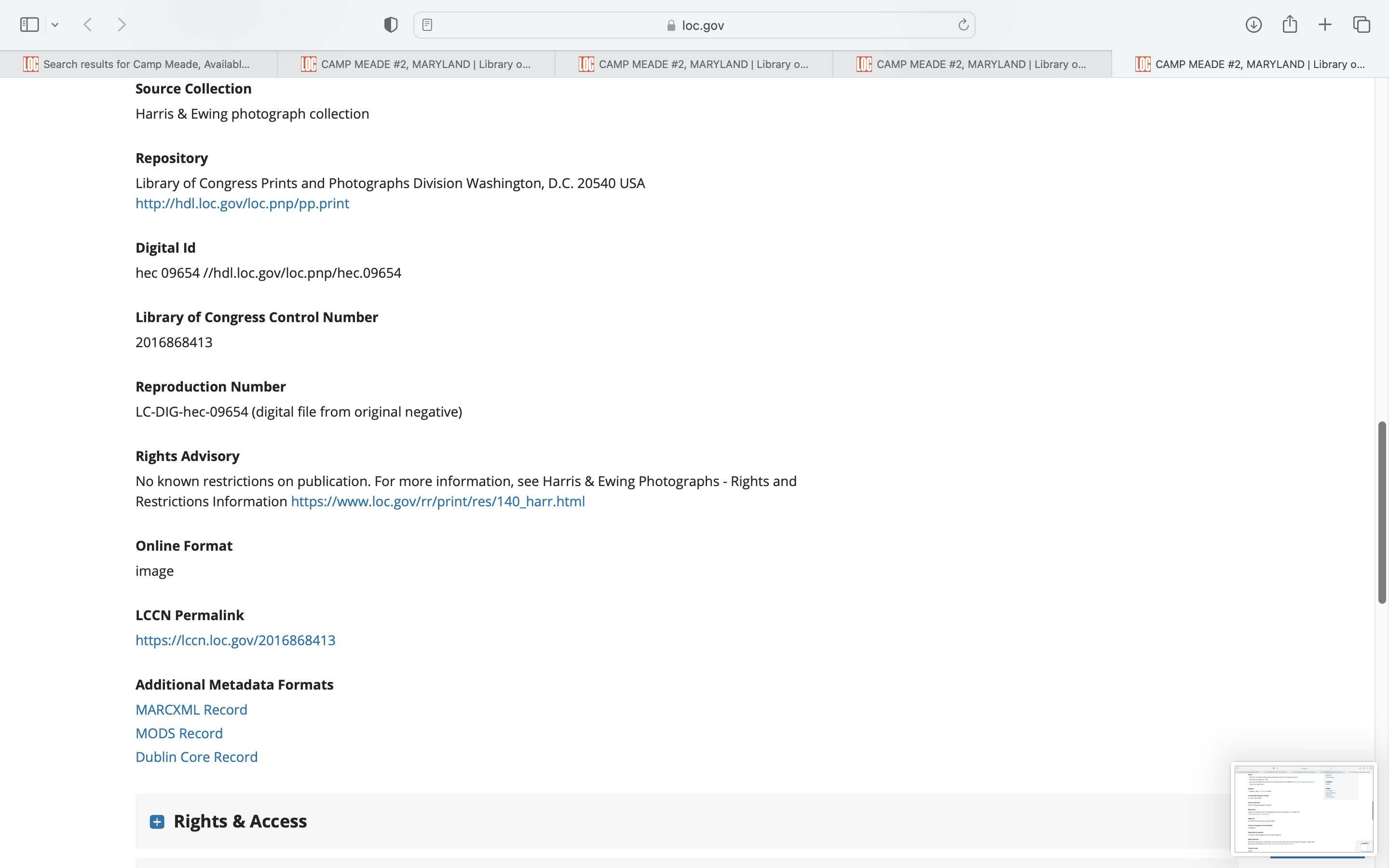
Task: Open the downloads icon
Action: [1253, 25]
